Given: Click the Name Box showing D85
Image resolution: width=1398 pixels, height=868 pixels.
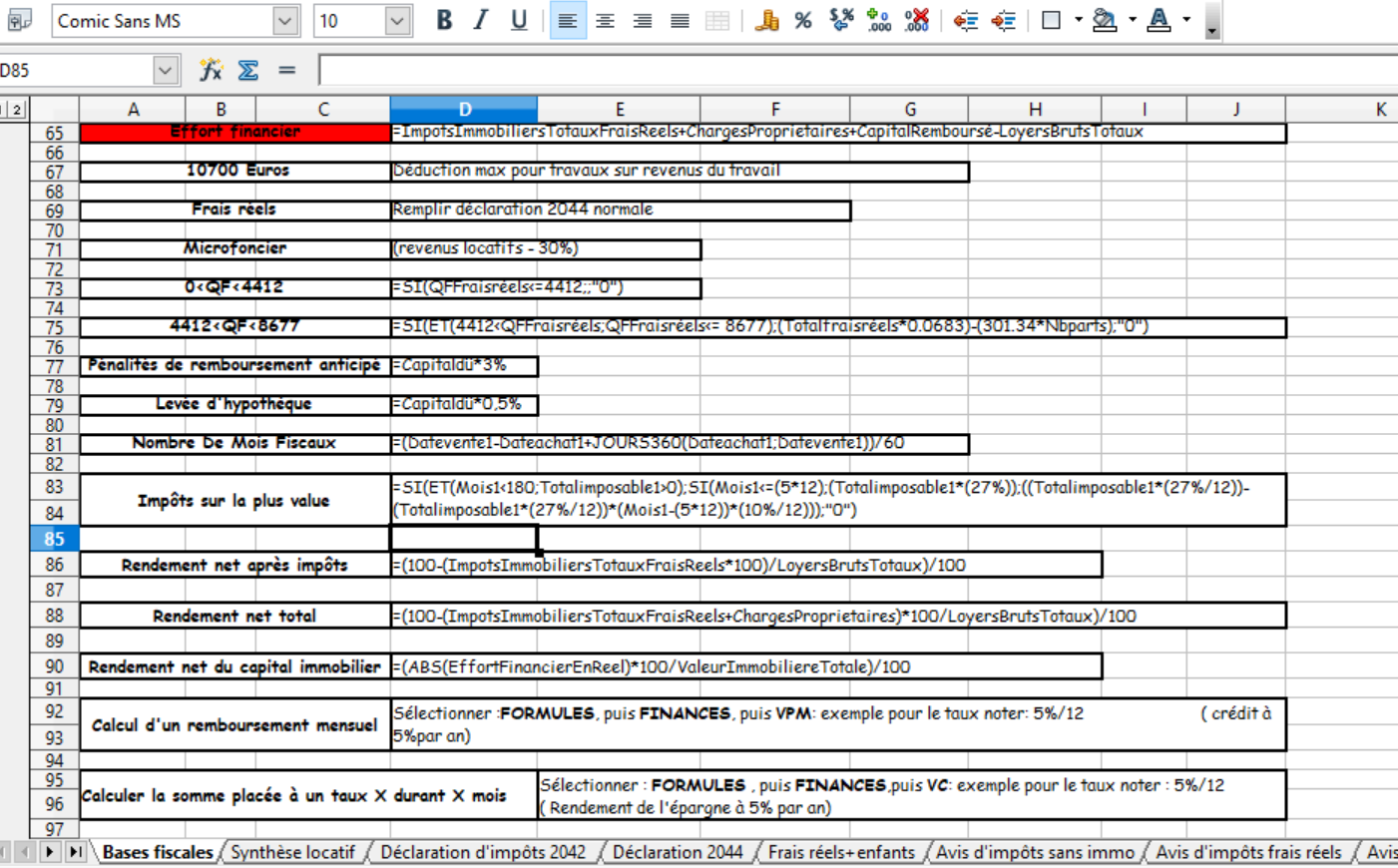Looking at the screenshot, I should (x=77, y=71).
